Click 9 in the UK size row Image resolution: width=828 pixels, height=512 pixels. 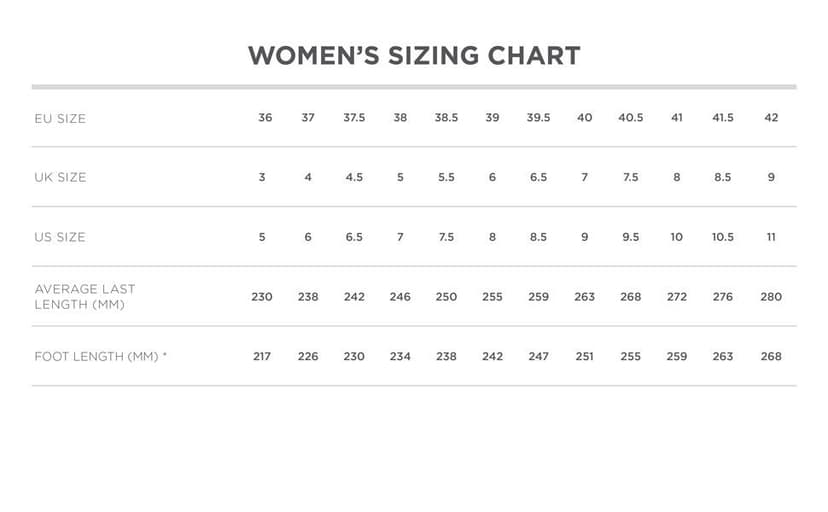pos(771,177)
